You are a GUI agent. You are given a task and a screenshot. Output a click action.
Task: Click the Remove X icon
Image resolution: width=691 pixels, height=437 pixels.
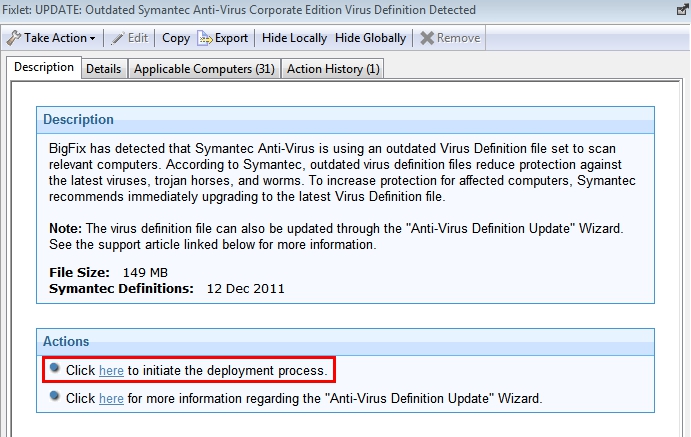pos(427,38)
